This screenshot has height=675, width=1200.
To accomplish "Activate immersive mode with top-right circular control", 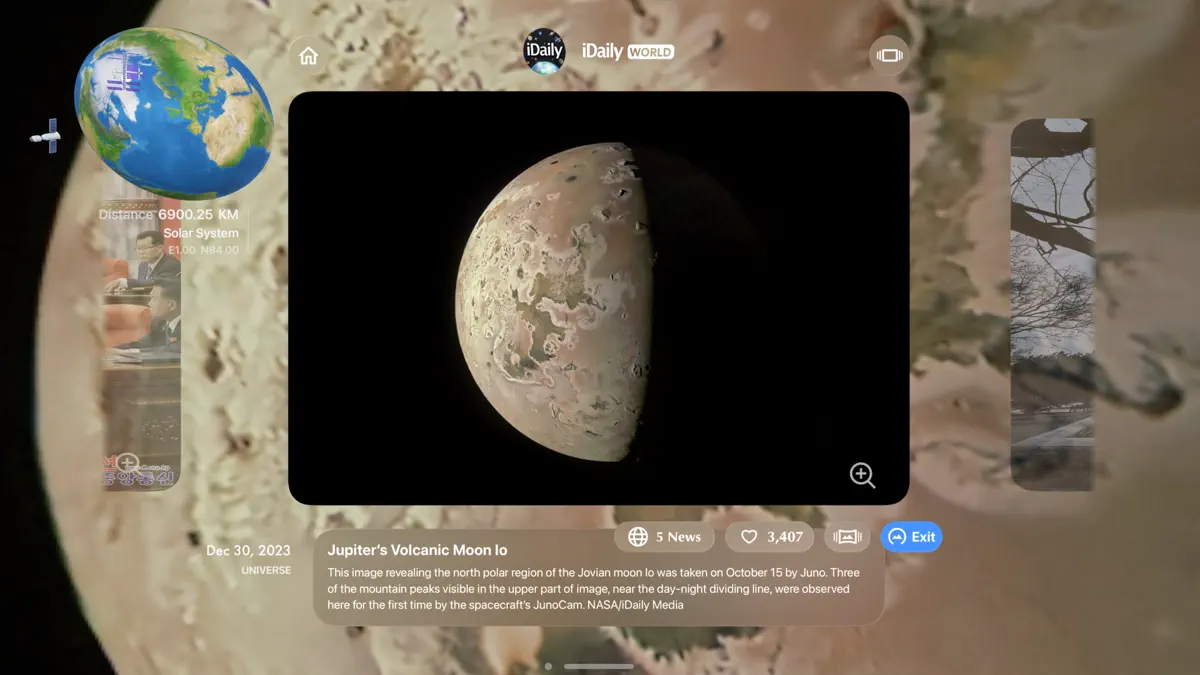I will [888, 55].
